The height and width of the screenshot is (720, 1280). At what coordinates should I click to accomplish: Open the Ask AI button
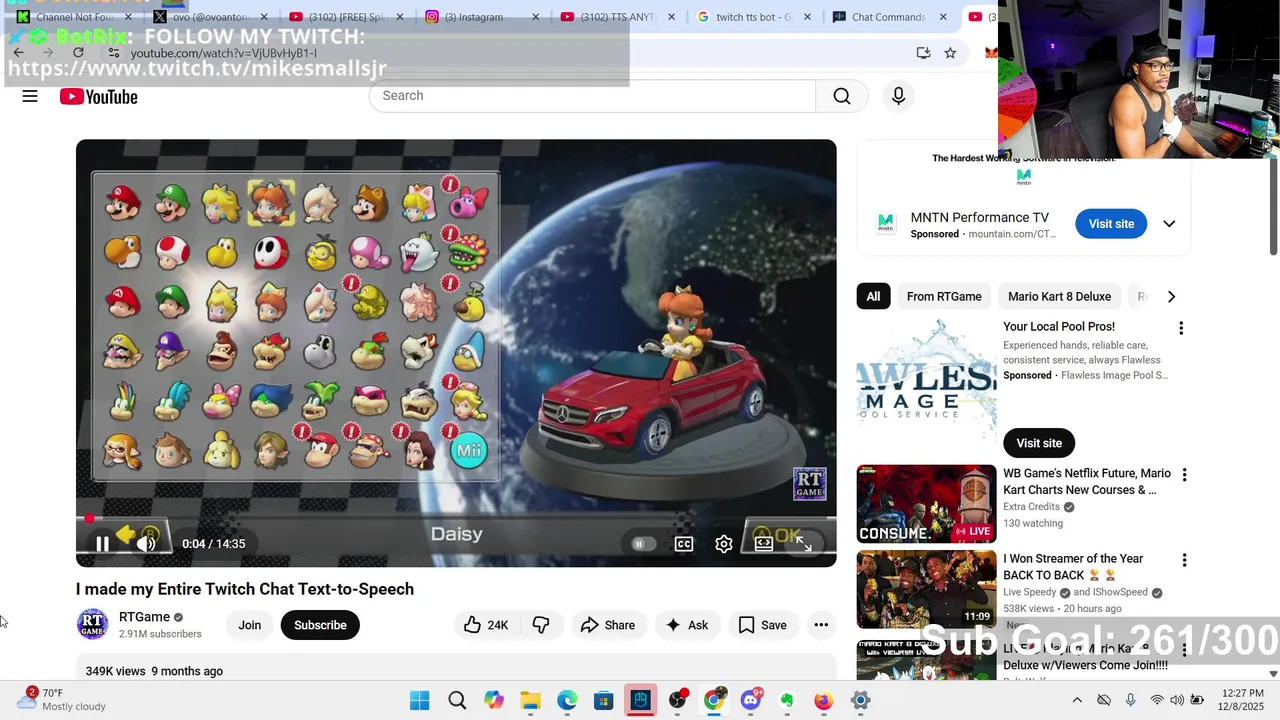(x=687, y=625)
